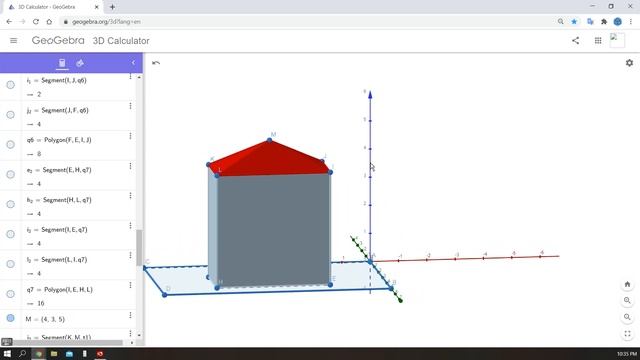Click the GeoGebra logo link
640x360 pixels.
58,40
